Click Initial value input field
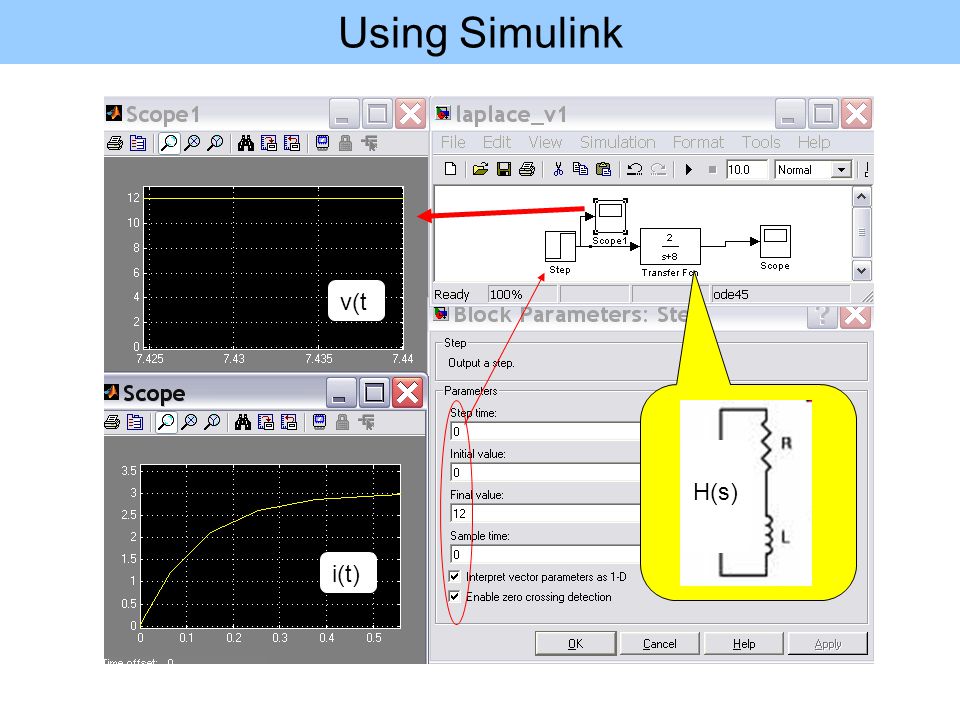Image resolution: width=960 pixels, height=720 pixels. click(x=545, y=473)
